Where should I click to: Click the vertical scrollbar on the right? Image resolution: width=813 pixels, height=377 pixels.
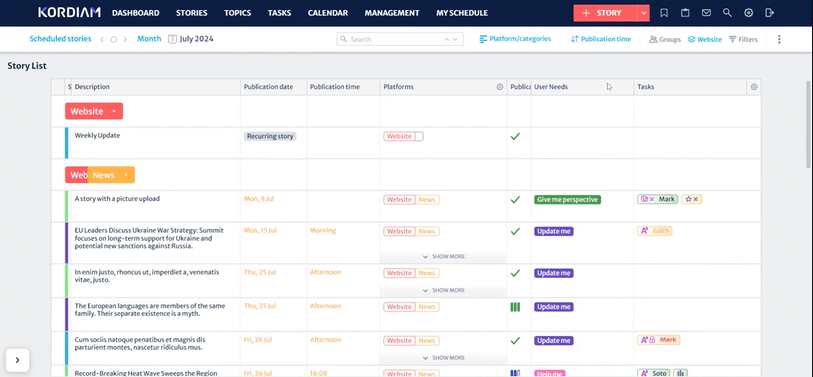point(809,124)
